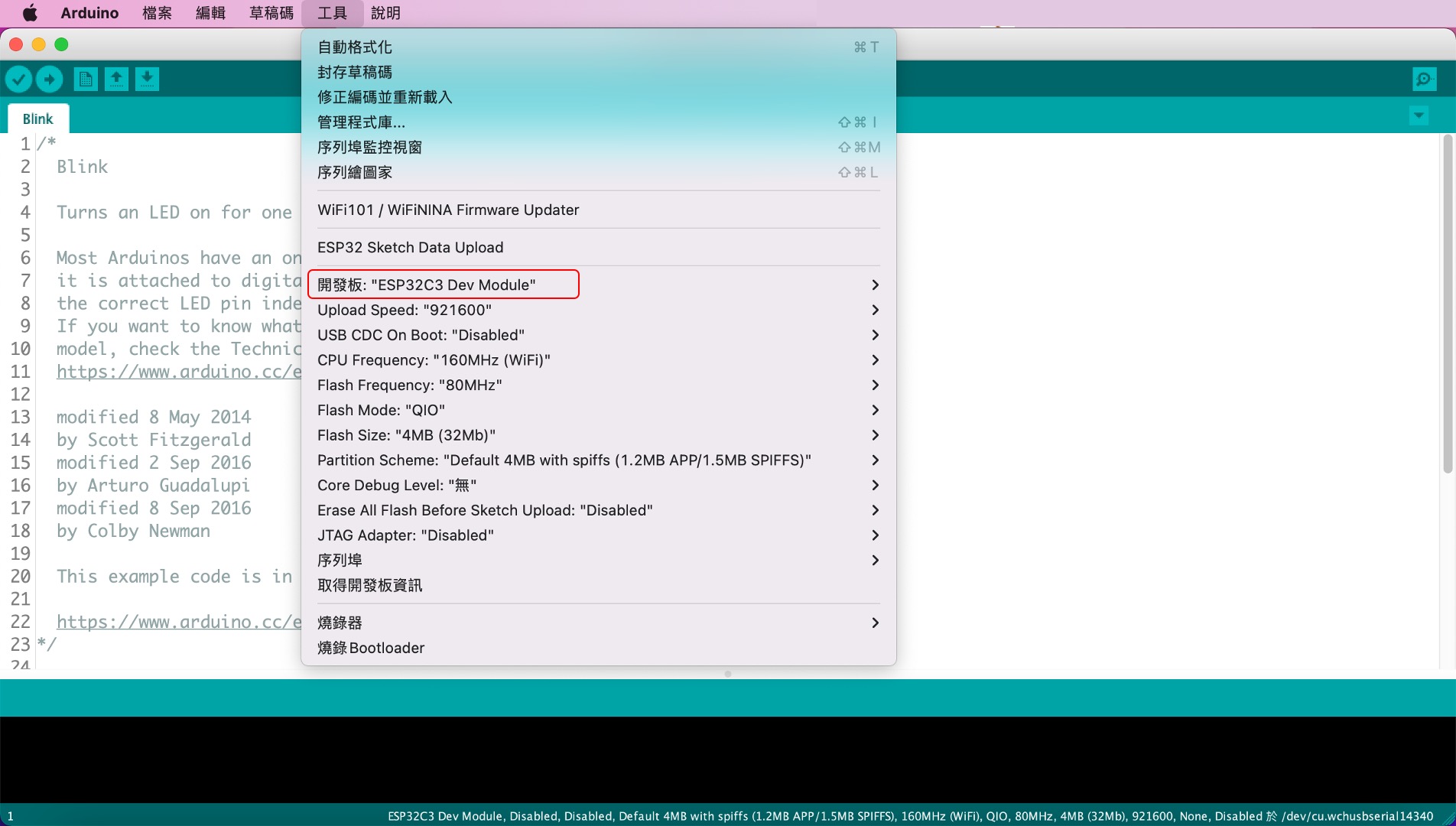Viewport: 1456px width, 826px height.
Task: Expand Upload Speed 921600 submenu
Action: (599, 310)
